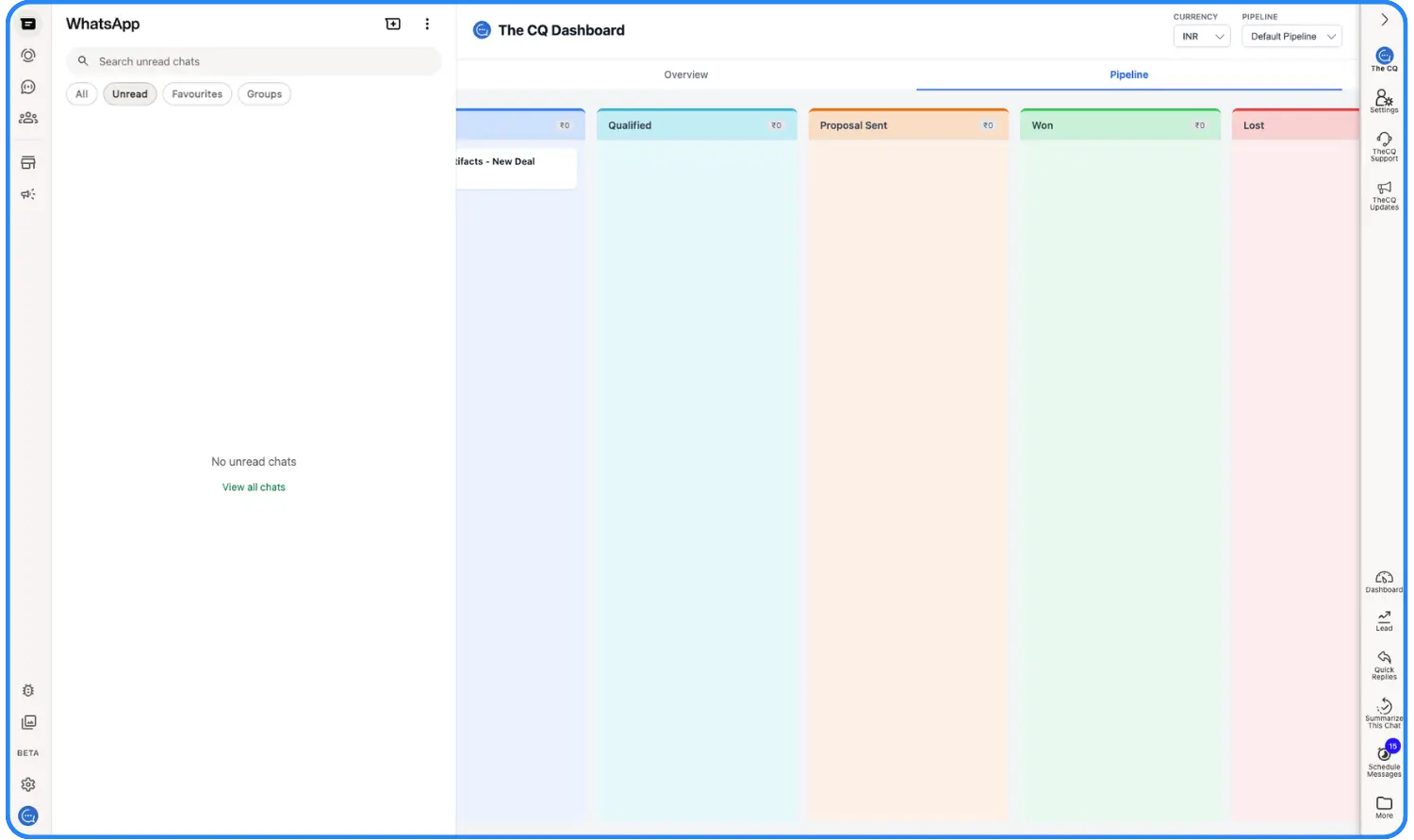Screen dimensions: 1414x840
Task: Click the new chat icon
Action: point(393,25)
